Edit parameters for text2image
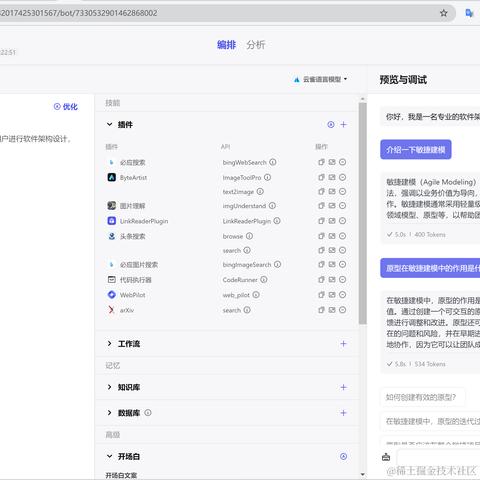The height and width of the screenshot is (480, 480). click(x=332, y=192)
